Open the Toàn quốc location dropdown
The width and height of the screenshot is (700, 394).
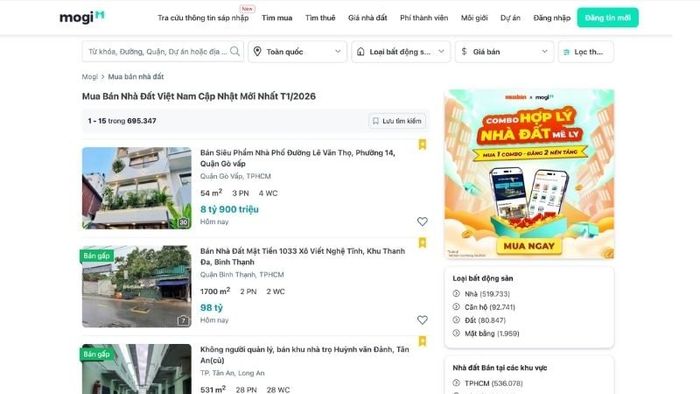pos(297,51)
